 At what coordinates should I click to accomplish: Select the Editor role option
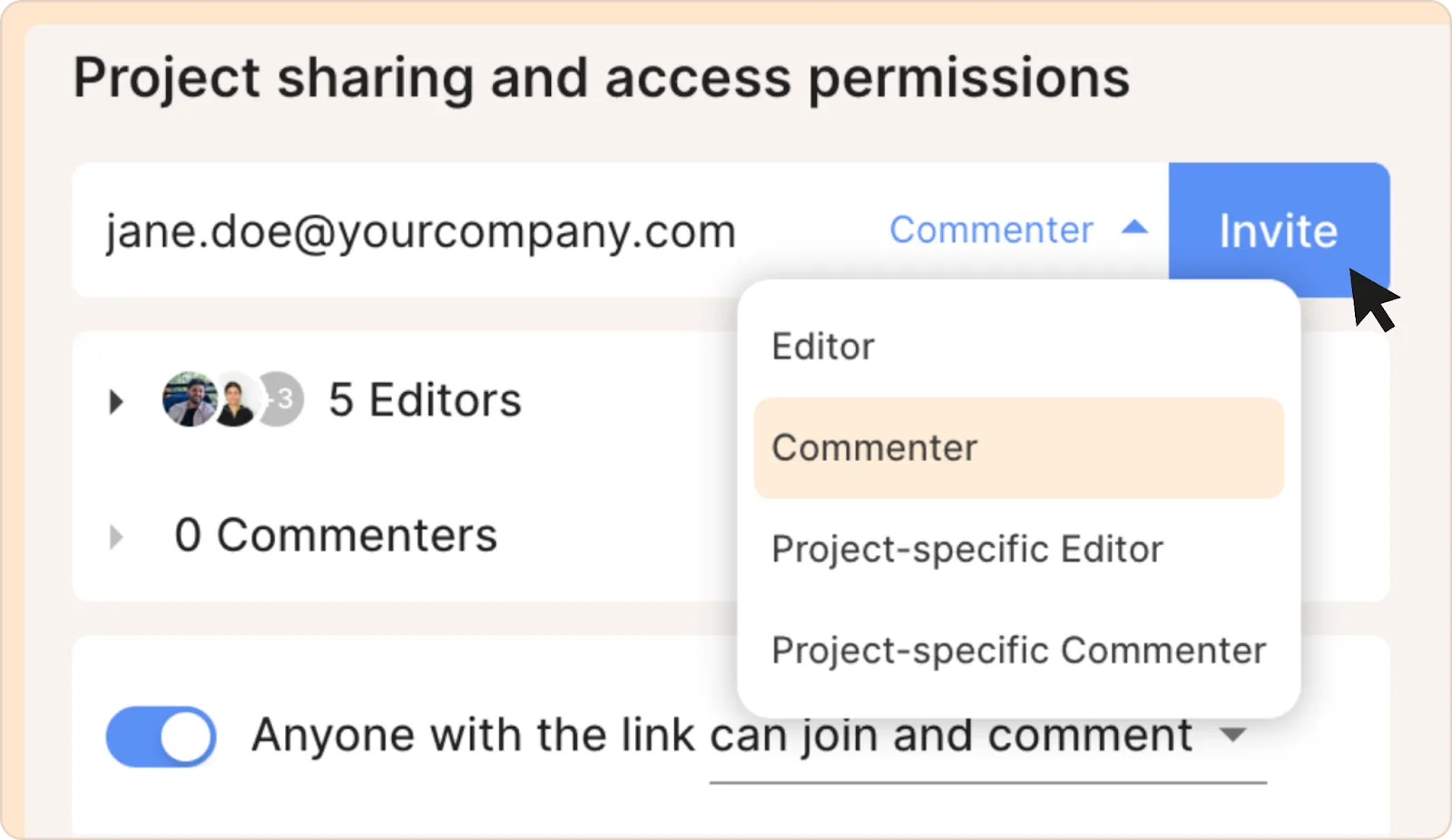823,347
